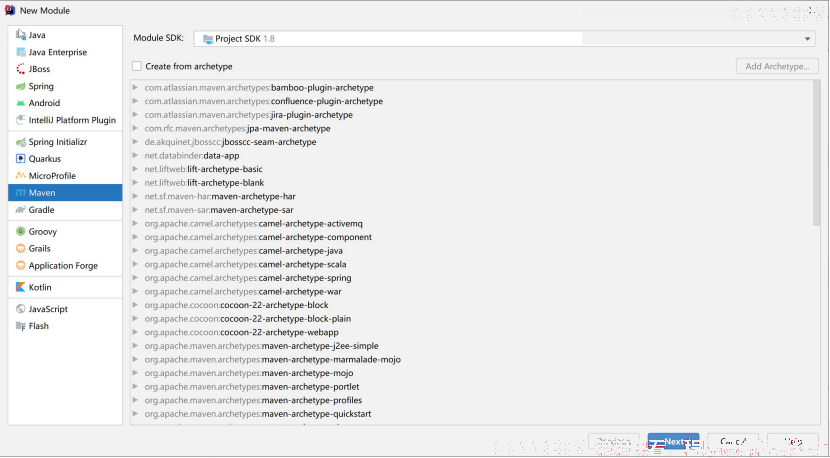This screenshot has width=830, height=458.
Task: Expand net.databinder data-app entry
Action: pos(136,156)
